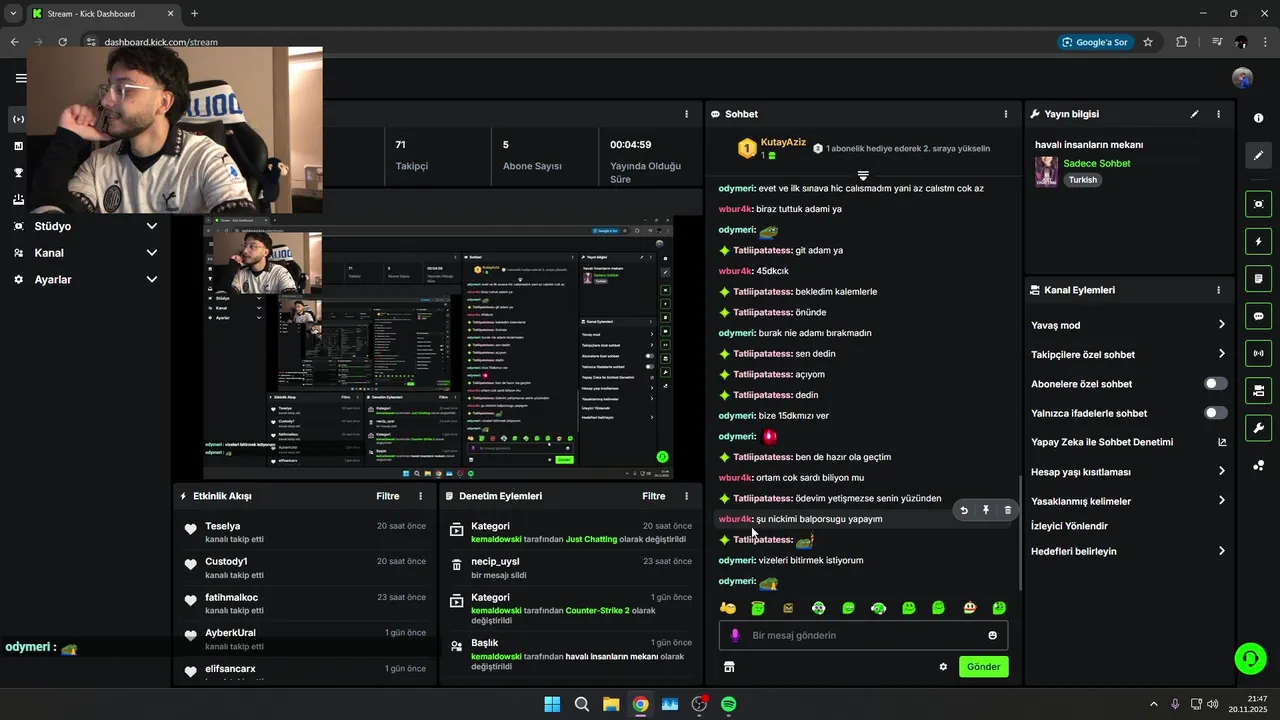The height and width of the screenshot is (720, 1280).
Task: Send the message with Gönder button
Action: [x=983, y=667]
